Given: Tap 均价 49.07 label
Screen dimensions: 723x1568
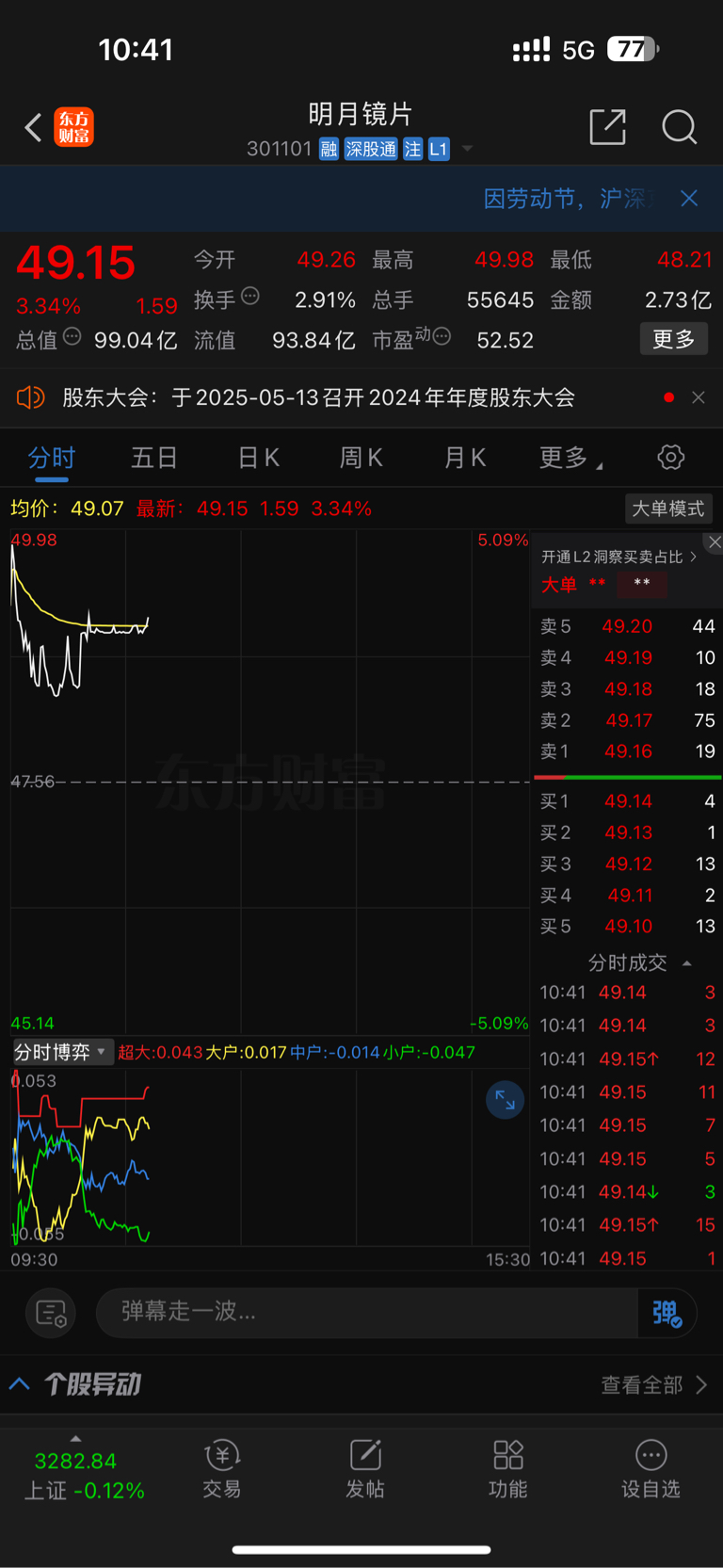Looking at the screenshot, I should pos(67,509).
